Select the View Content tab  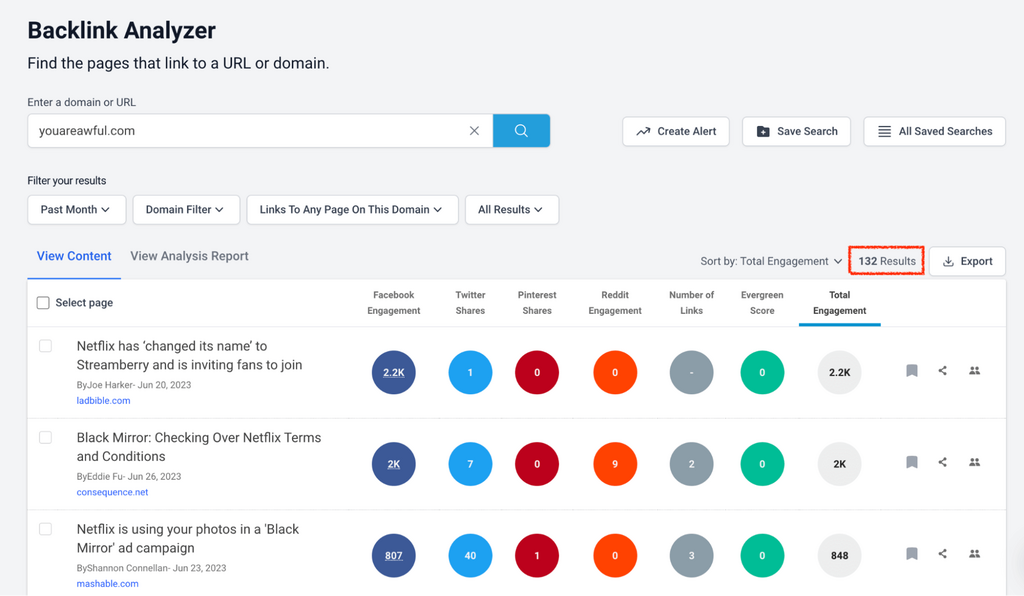tap(74, 256)
